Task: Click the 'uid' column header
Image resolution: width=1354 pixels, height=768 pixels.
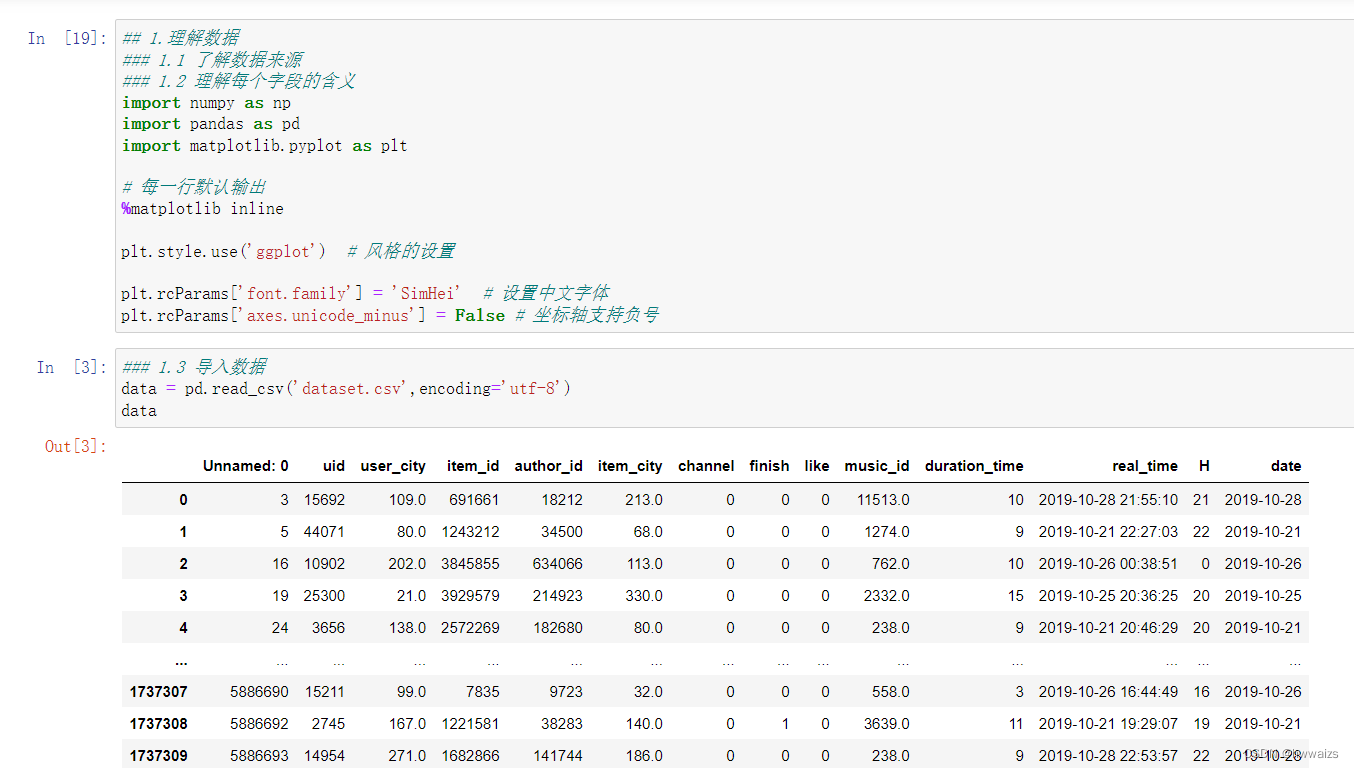Action: (x=334, y=466)
